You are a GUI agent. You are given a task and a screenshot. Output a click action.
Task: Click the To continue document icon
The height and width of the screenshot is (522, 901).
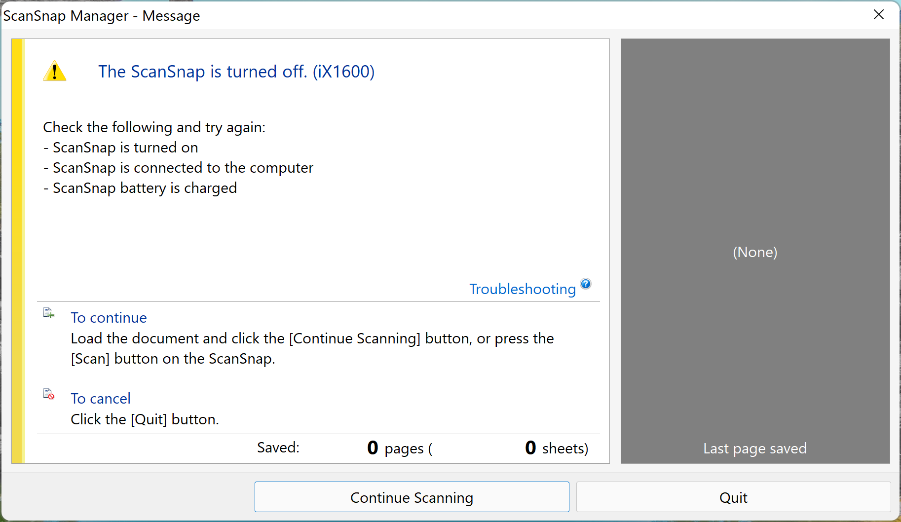click(49, 313)
